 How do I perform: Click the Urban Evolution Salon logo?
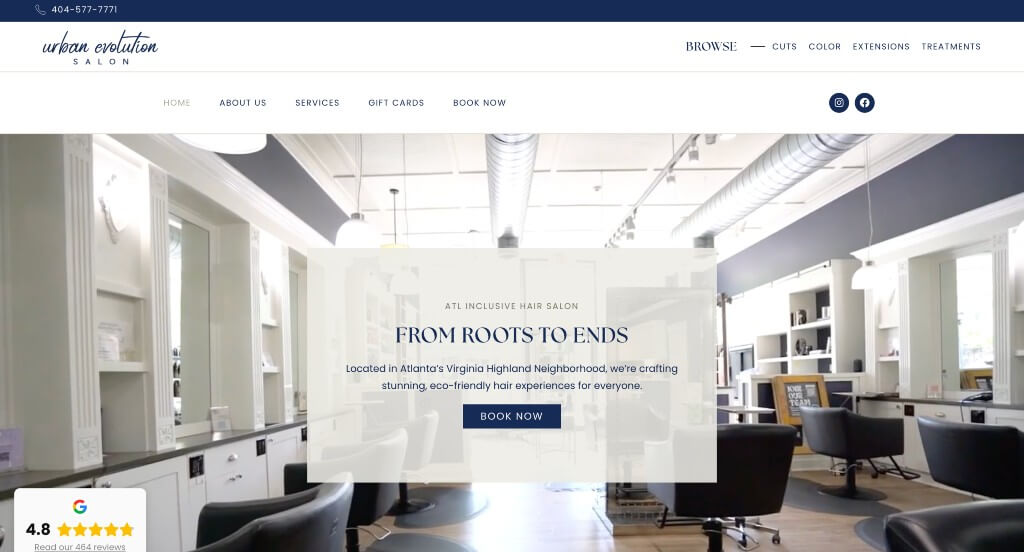[x=100, y=47]
